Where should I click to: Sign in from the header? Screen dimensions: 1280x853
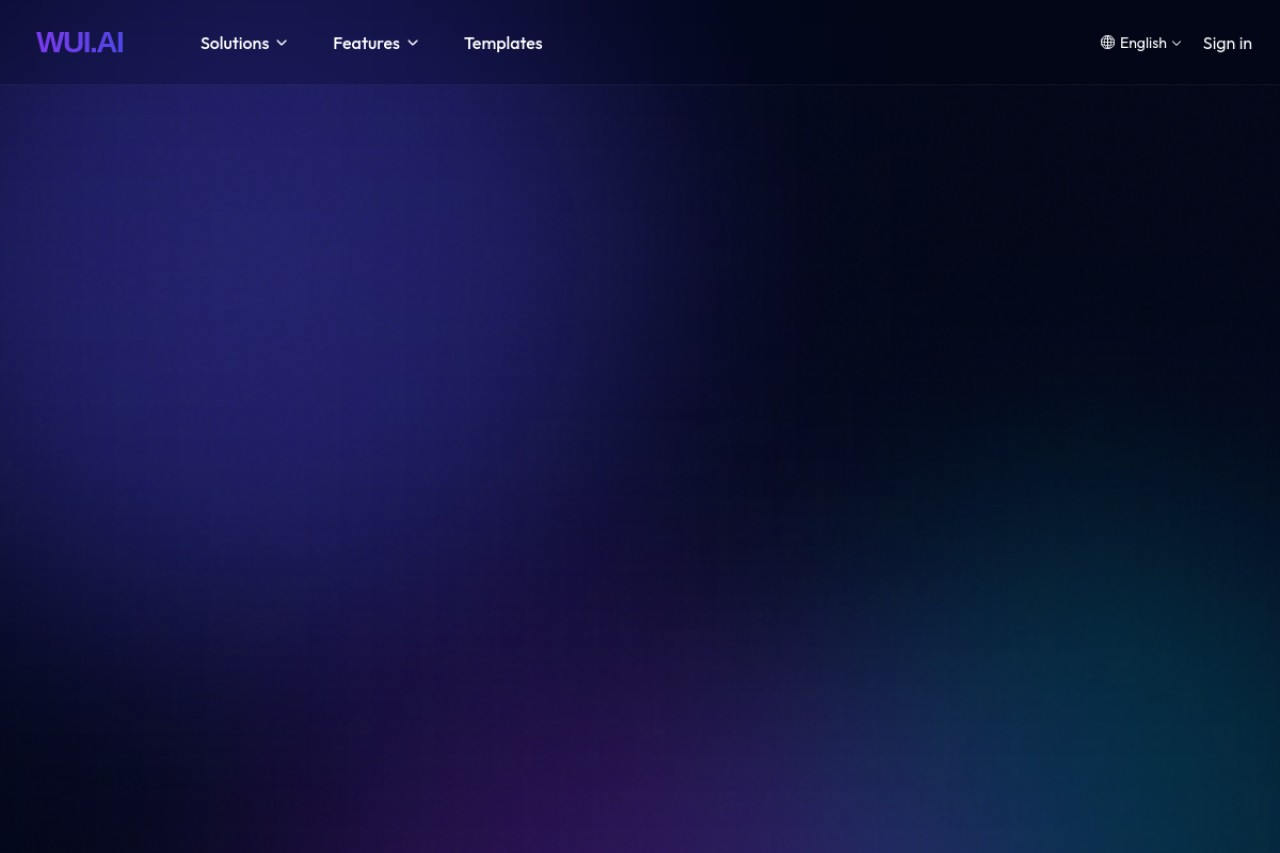pyautogui.click(x=1227, y=43)
